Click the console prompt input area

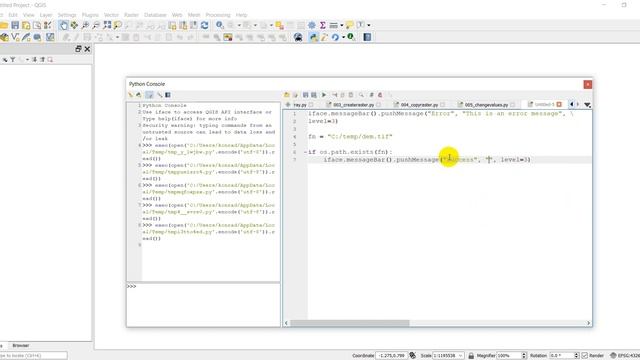tap(203, 304)
